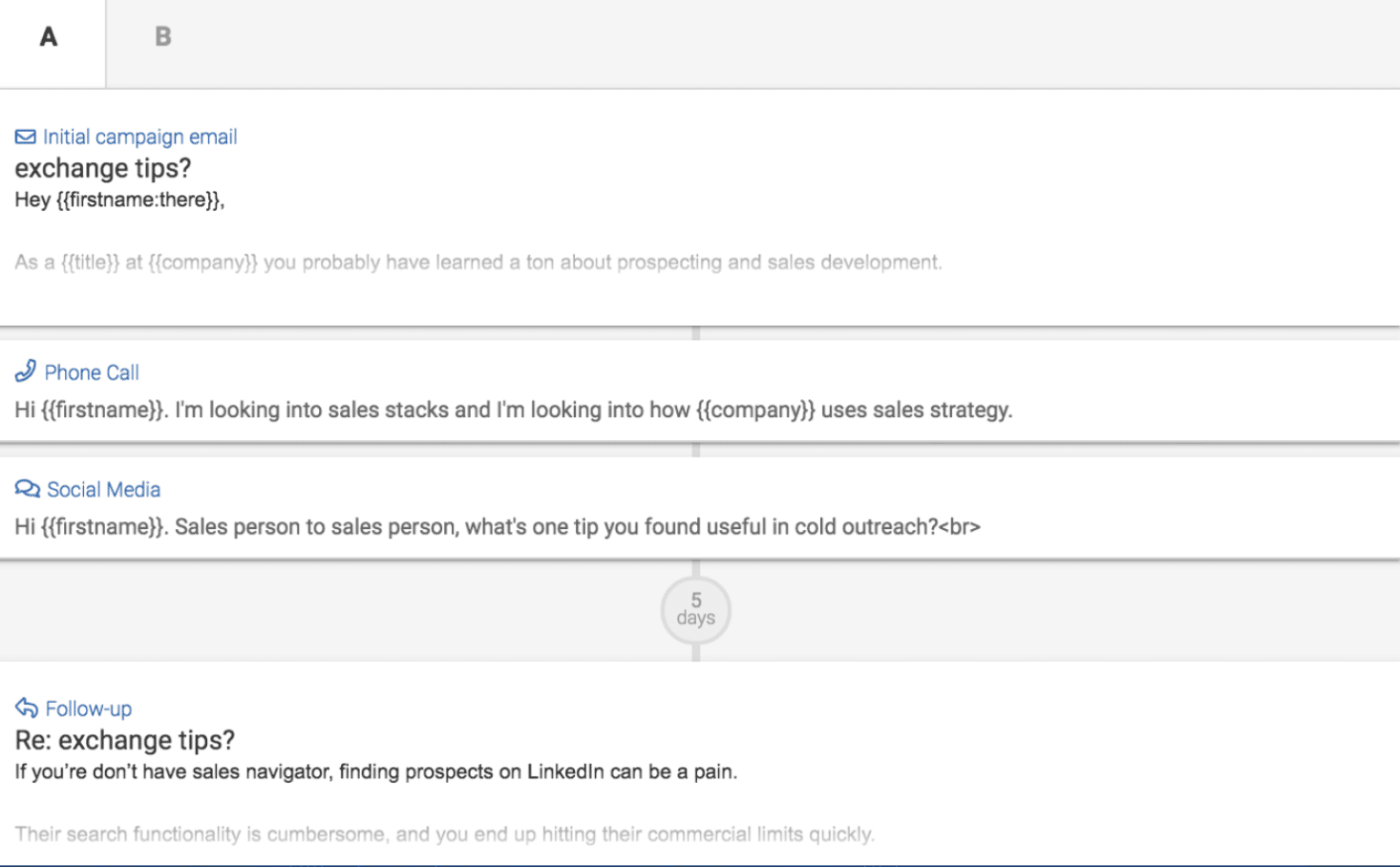1400x867 pixels.
Task: Click the "exchange tips?" subject line
Action: click(103, 169)
